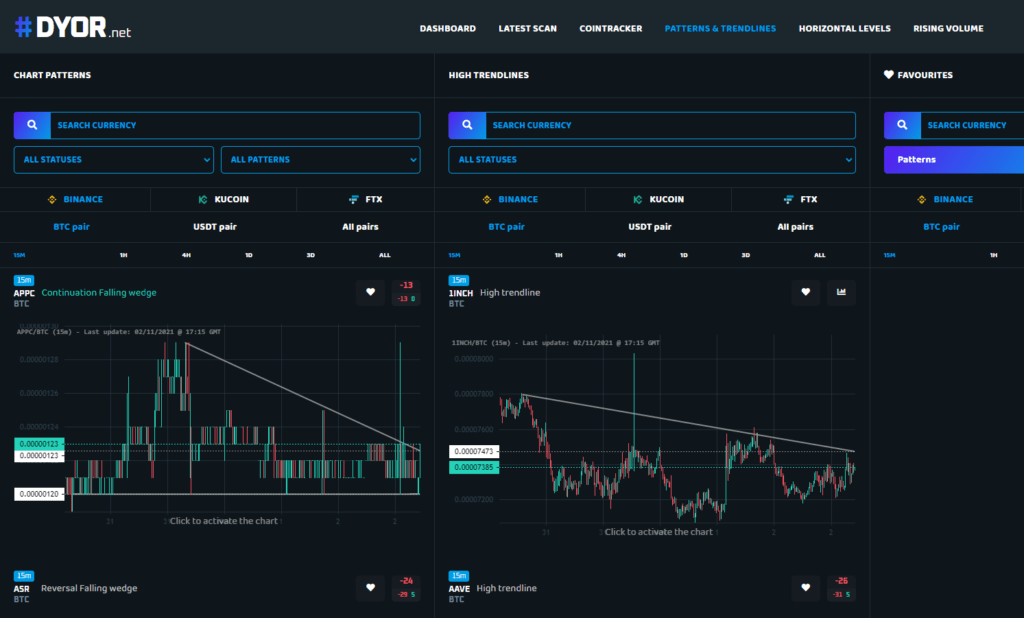
Task: Choose BTC pair in High Trendlines panel
Action: [x=506, y=227]
